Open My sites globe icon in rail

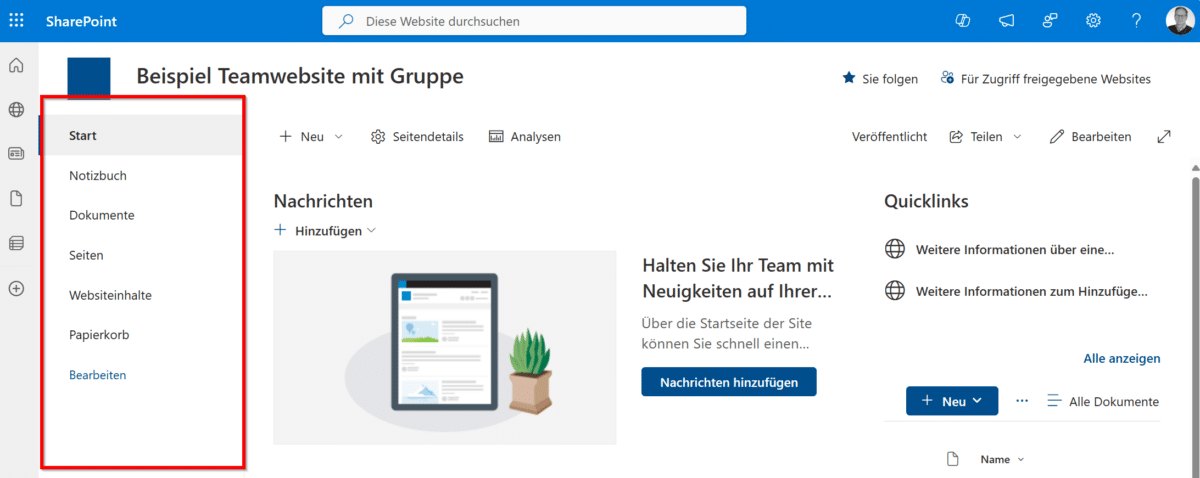tap(16, 110)
